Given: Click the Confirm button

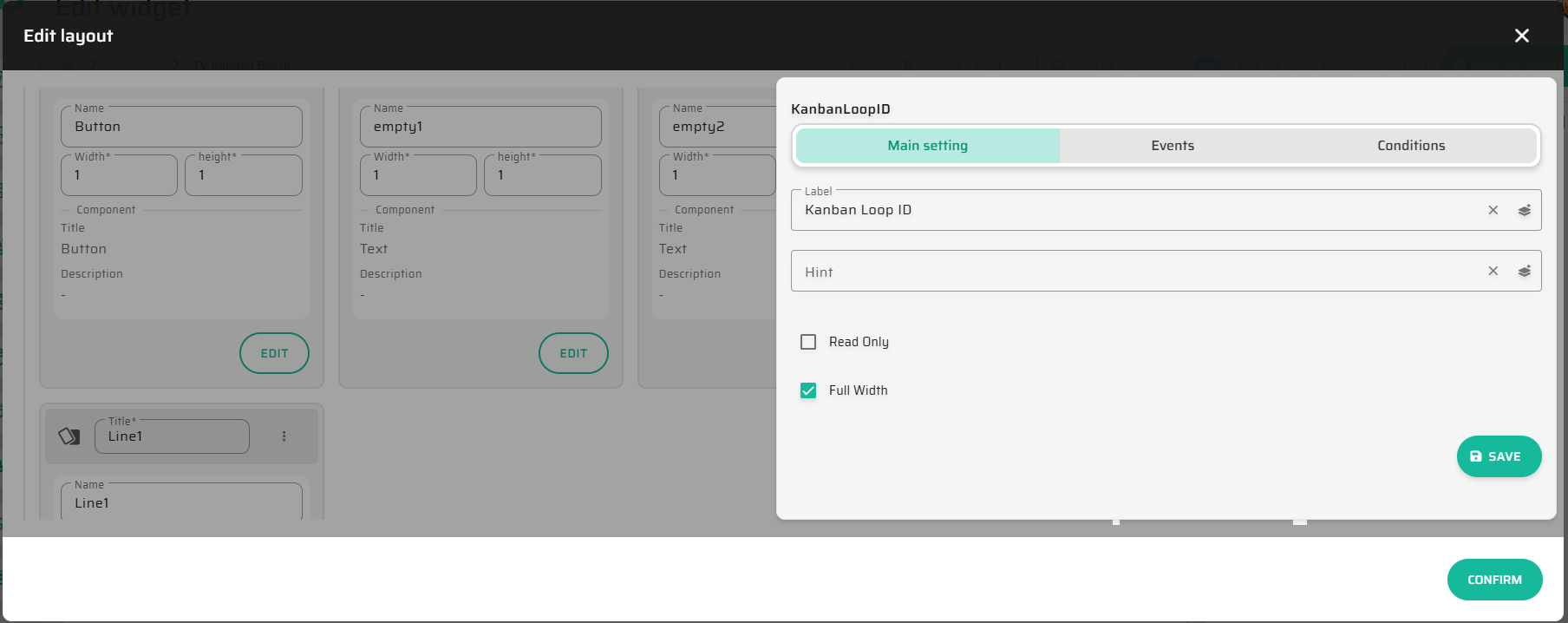Looking at the screenshot, I should pyautogui.click(x=1493, y=580).
